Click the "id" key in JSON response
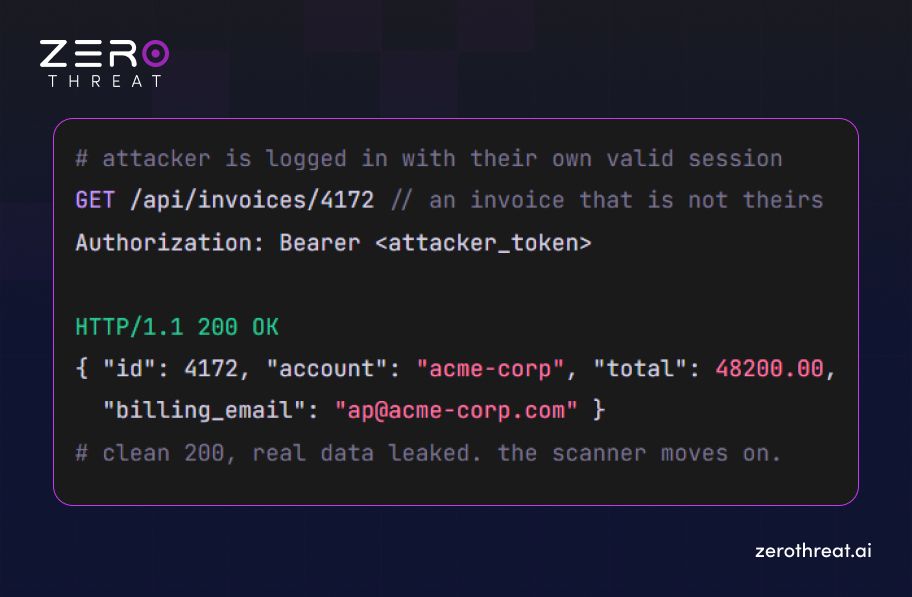The height and width of the screenshot is (597, 912). point(129,369)
